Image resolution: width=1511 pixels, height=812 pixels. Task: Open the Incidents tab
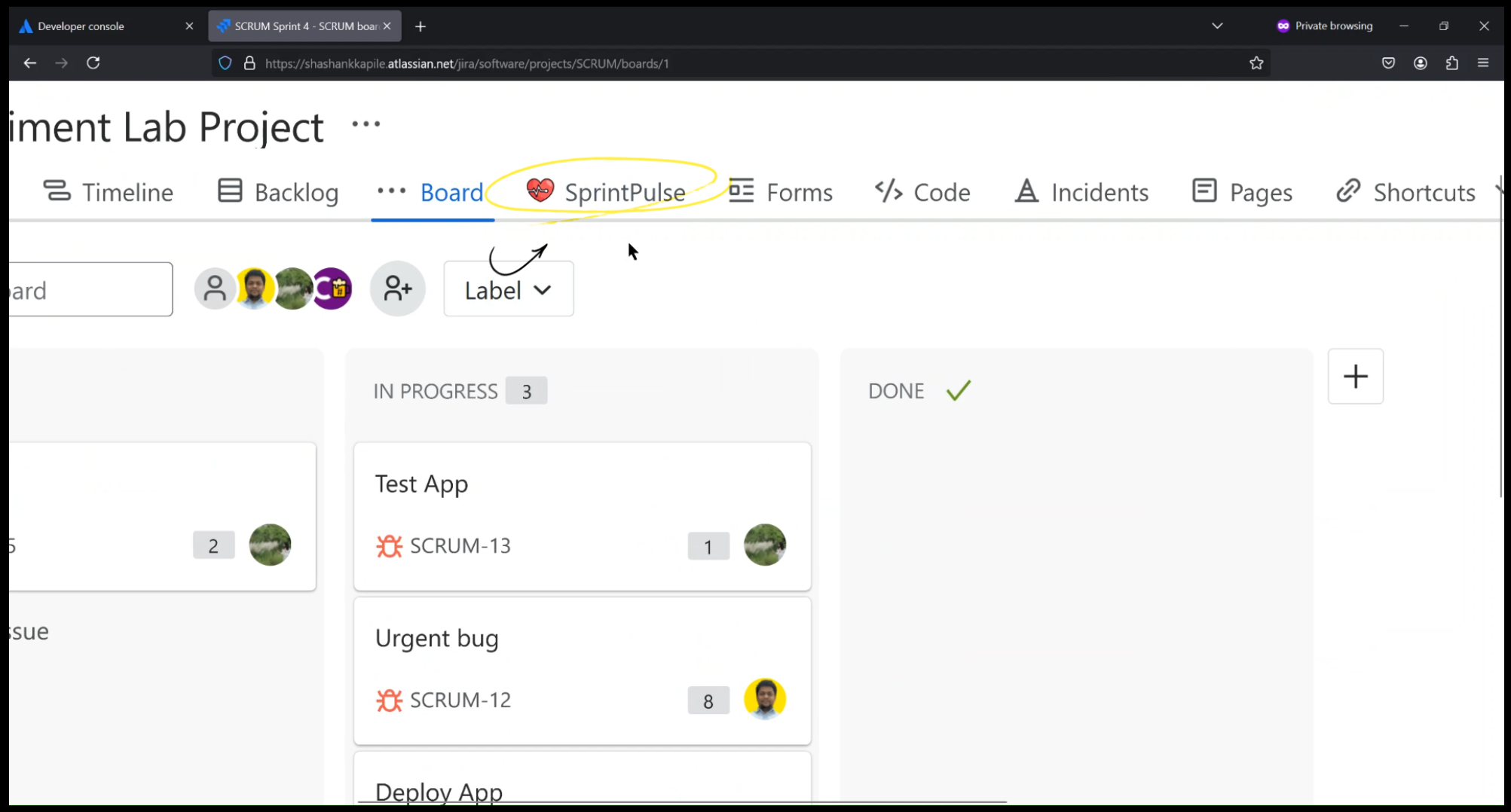1081,192
